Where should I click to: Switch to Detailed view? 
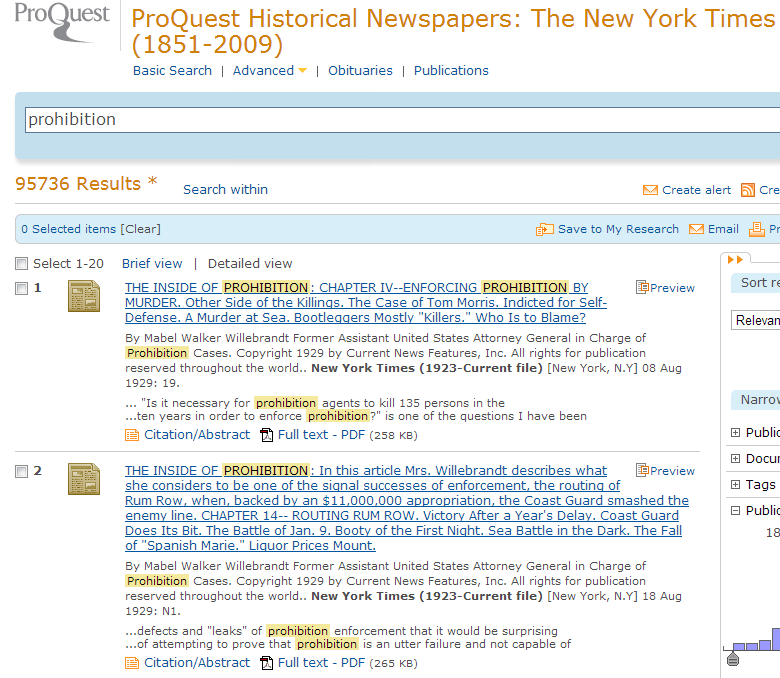[250, 264]
